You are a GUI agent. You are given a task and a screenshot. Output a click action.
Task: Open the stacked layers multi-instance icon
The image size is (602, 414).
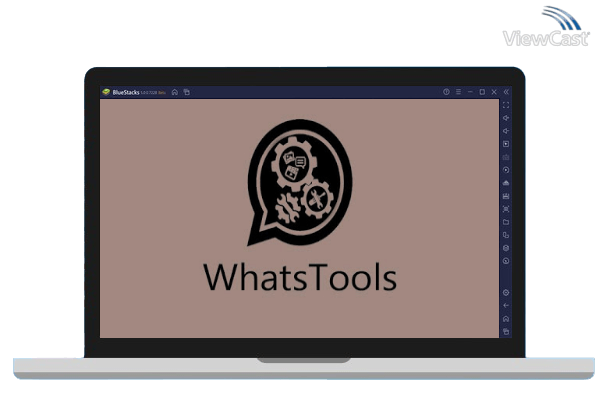point(506,248)
